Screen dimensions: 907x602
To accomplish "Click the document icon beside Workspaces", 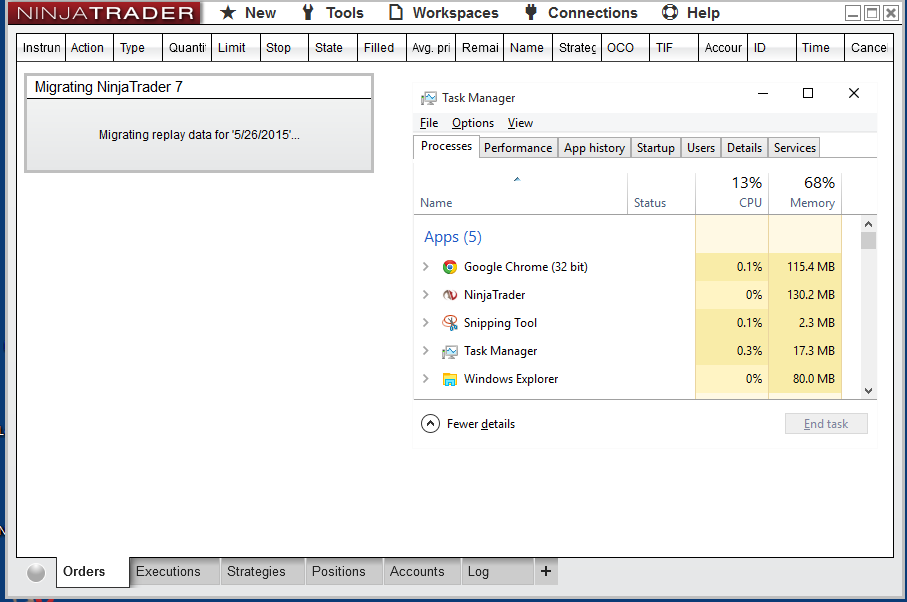I will coord(396,12).
